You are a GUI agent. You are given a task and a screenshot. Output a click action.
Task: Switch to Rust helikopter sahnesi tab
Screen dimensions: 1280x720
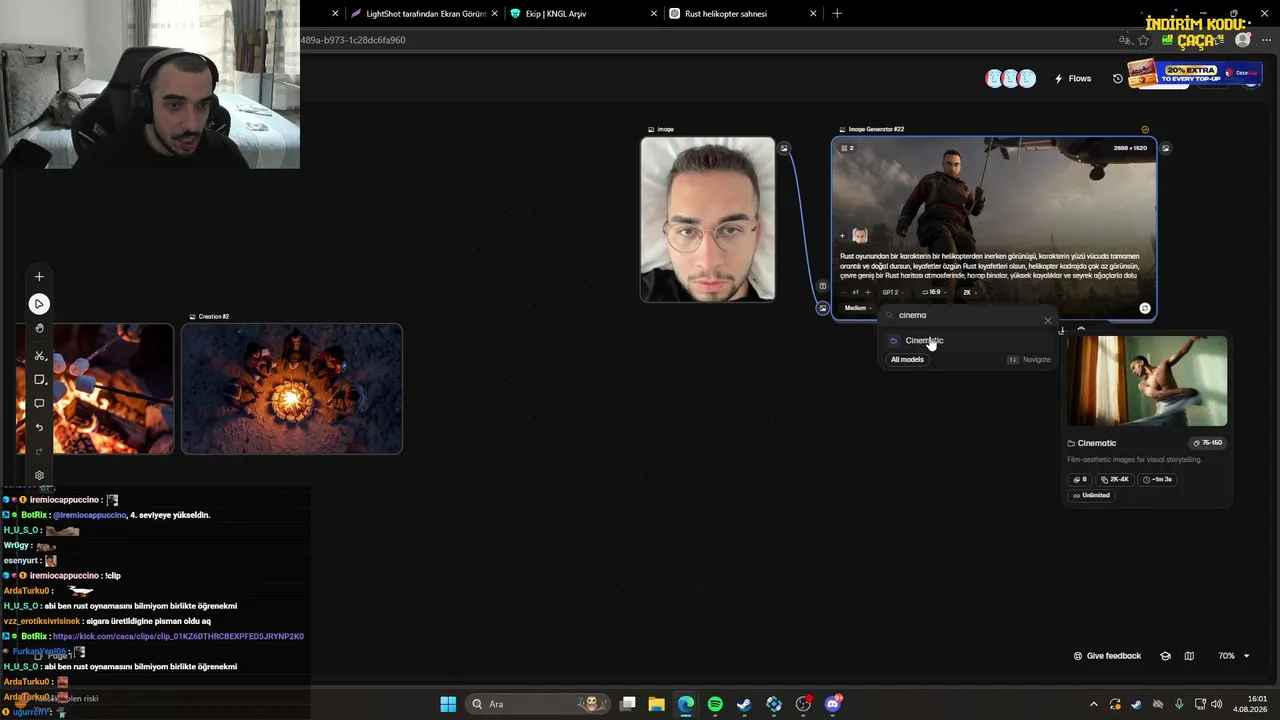(742, 14)
